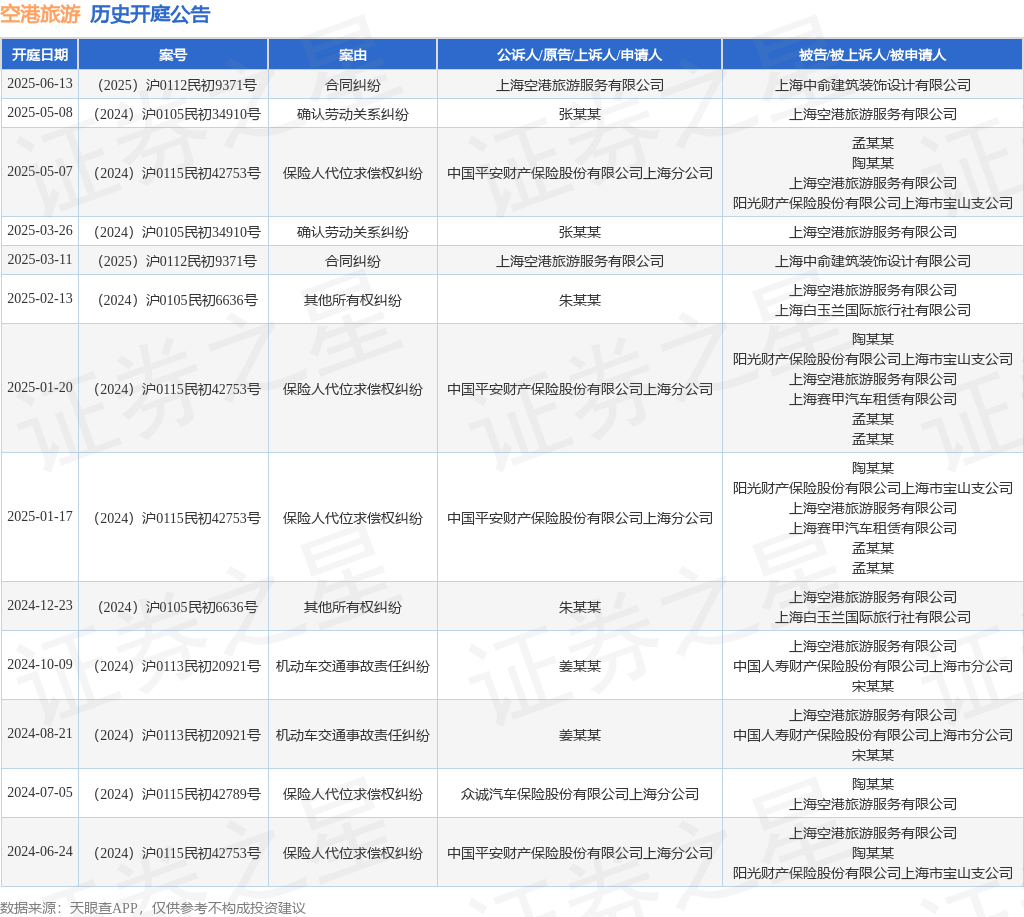Click 合同纠纷 in the 2025-06-13 row
The image size is (1024, 917).
pyautogui.click(x=353, y=85)
